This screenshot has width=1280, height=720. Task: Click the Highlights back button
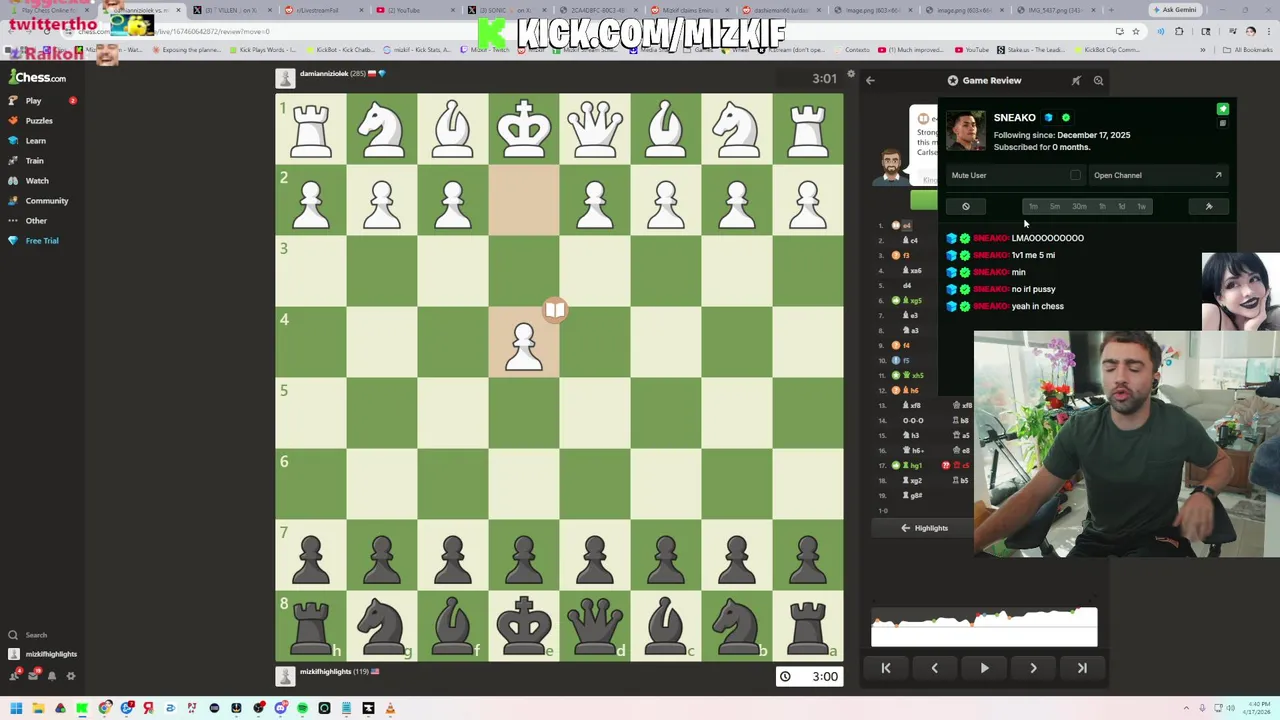pos(925,528)
